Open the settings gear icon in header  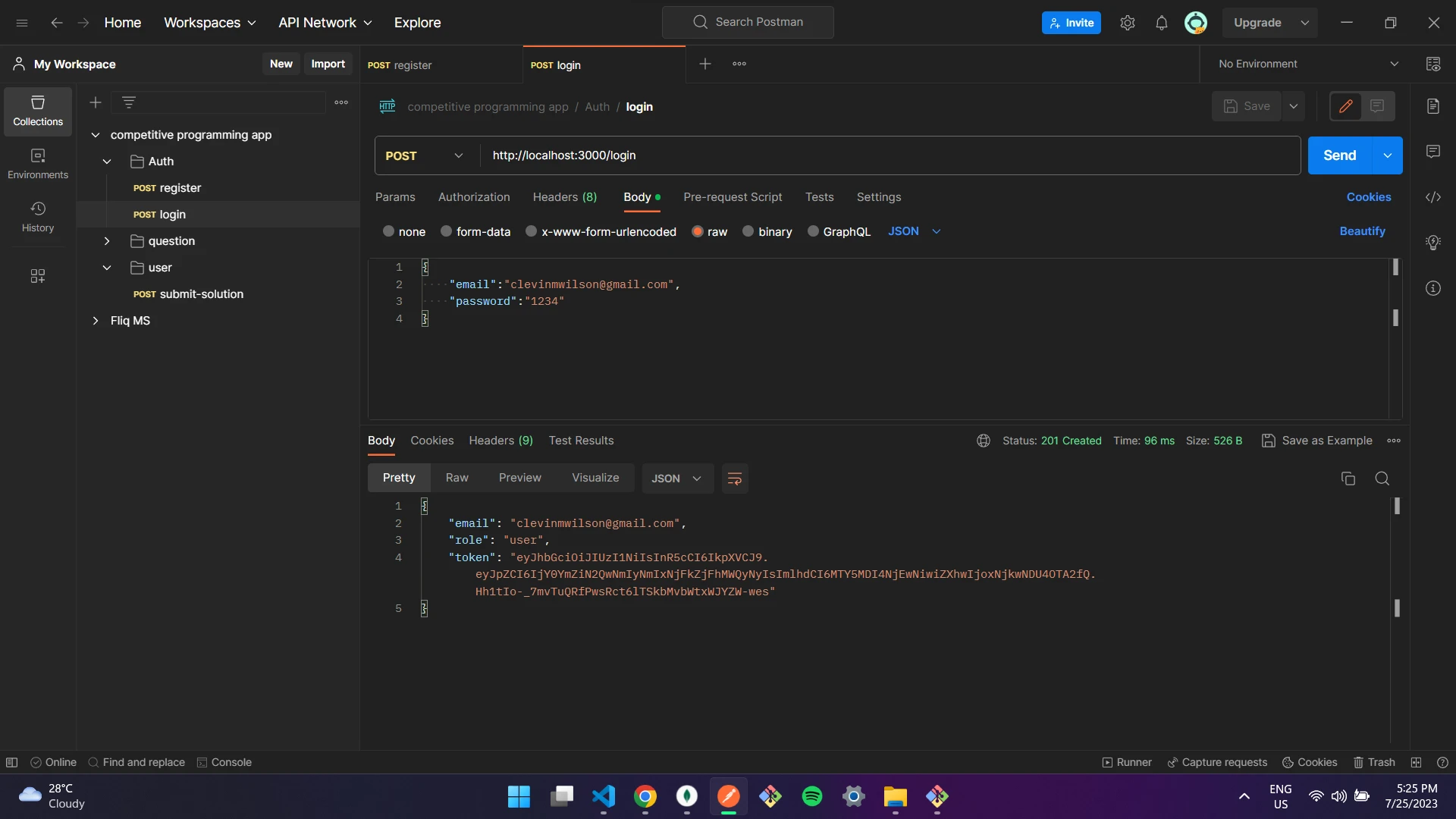pos(1128,23)
